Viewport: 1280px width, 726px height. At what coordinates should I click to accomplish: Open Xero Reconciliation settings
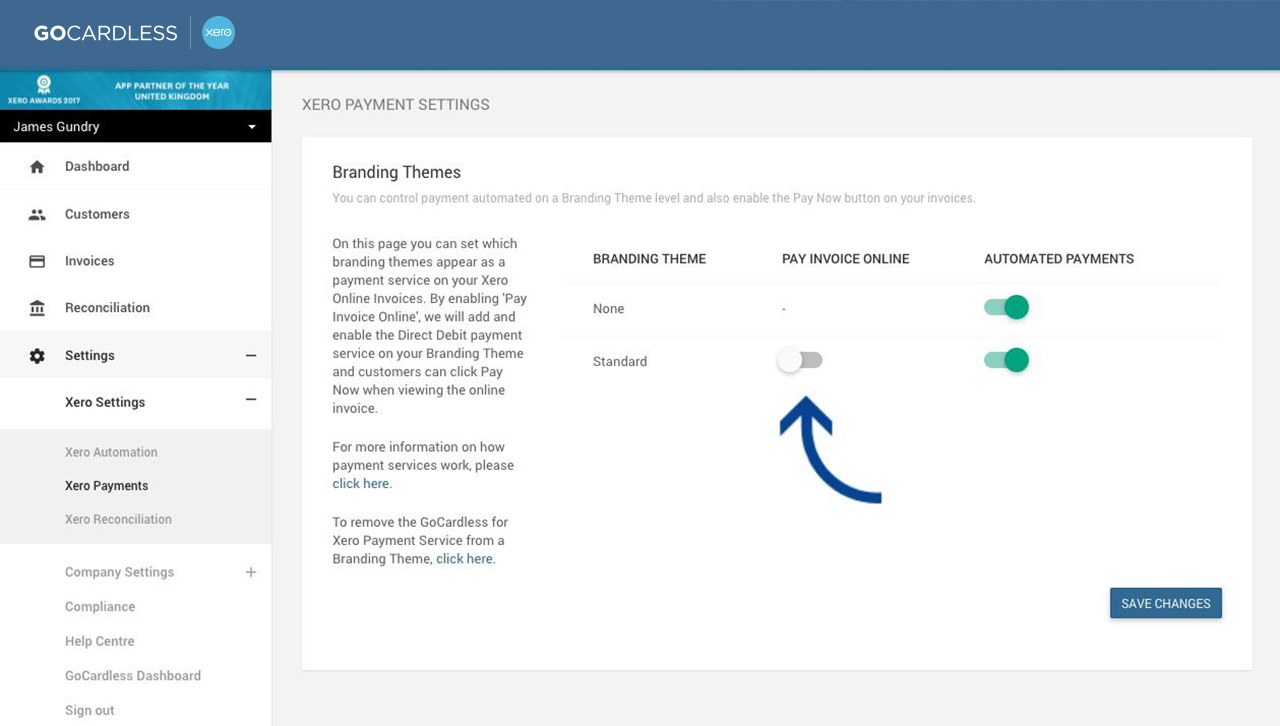118,519
